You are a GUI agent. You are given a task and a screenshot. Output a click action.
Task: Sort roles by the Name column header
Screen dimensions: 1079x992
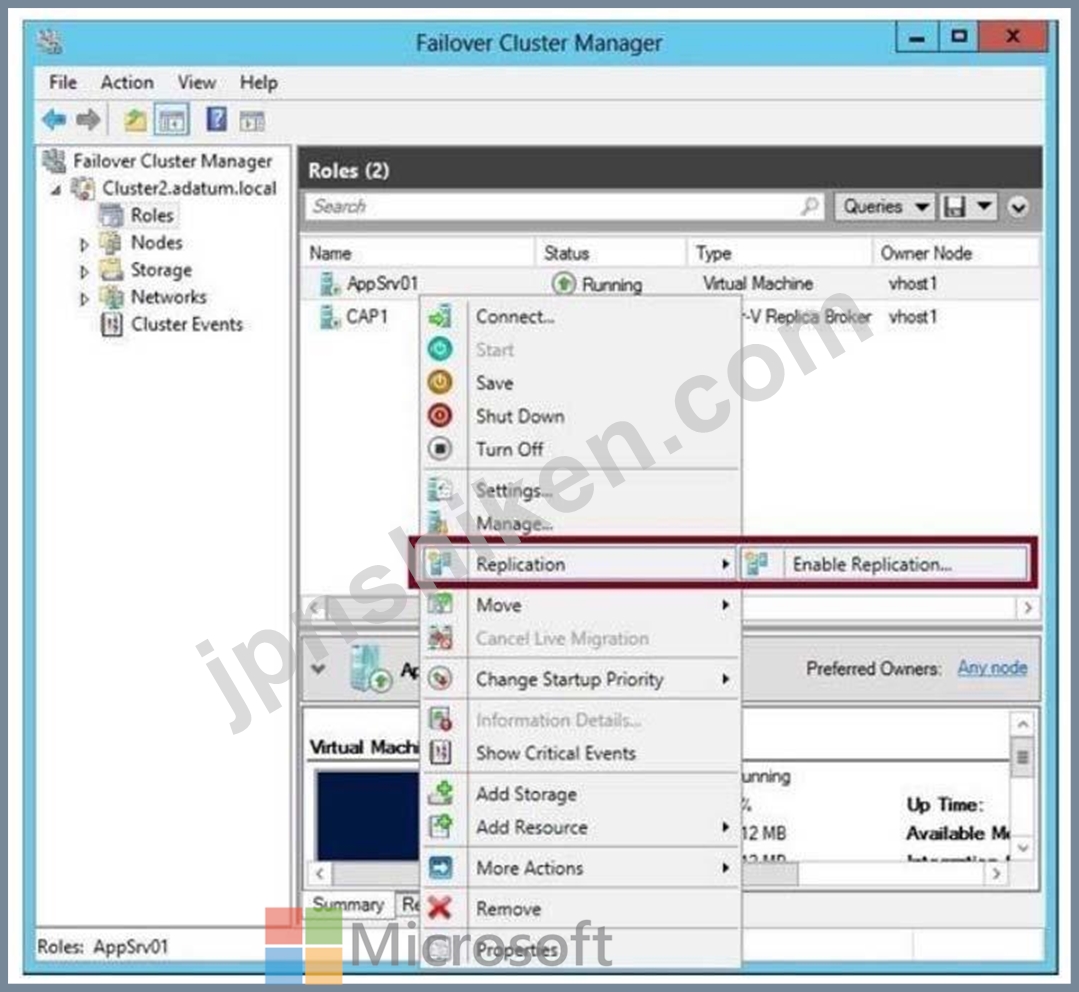pos(418,253)
